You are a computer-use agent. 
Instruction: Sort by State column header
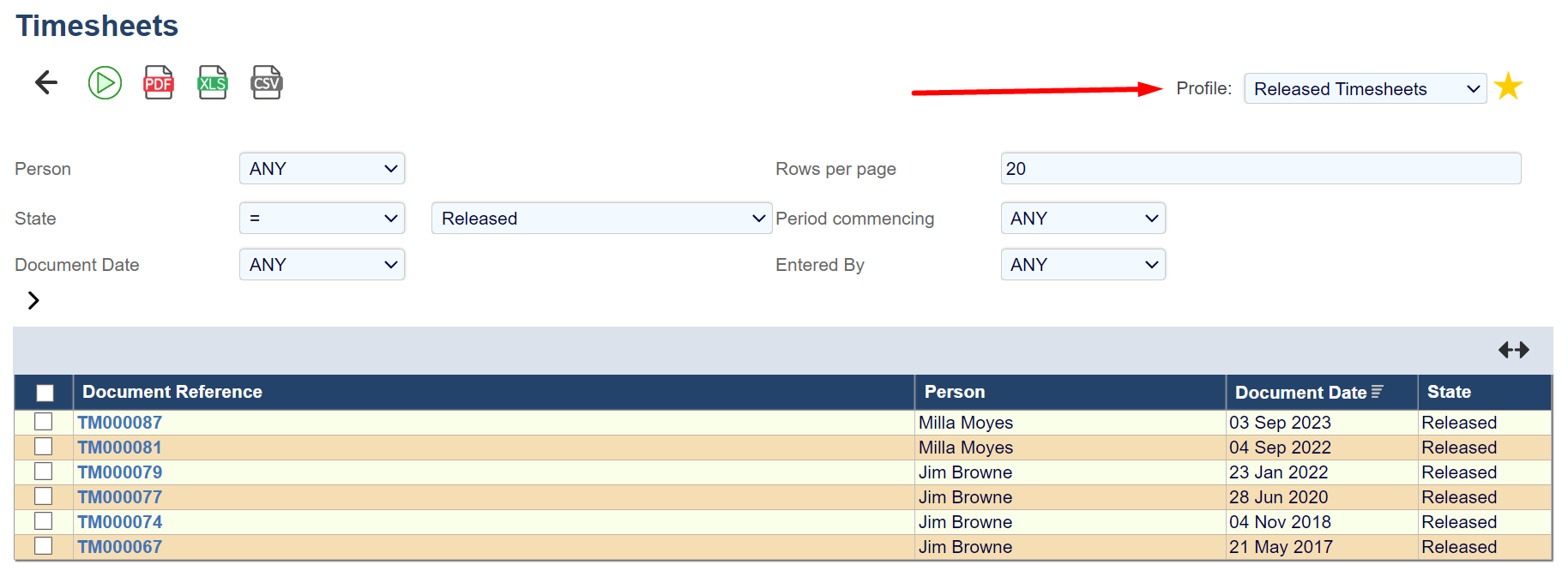(x=1448, y=392)
